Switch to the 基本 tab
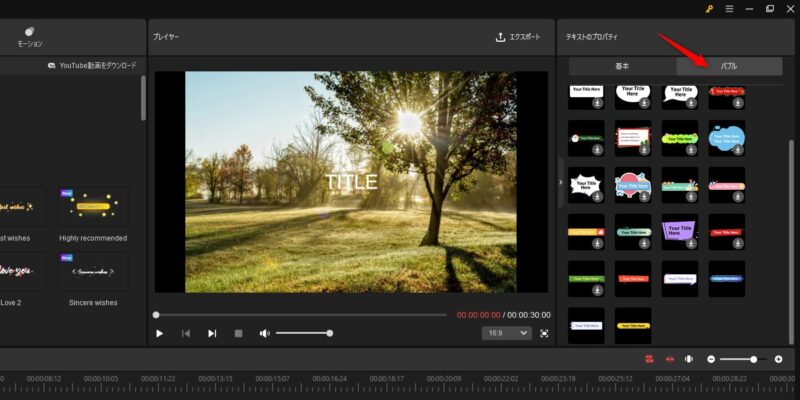Screen dimensions: 800x400 622,66
